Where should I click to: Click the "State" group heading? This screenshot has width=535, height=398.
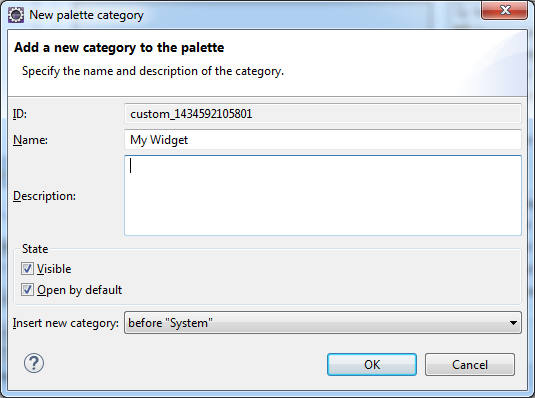pyautogui.click(x=35, y=249)
